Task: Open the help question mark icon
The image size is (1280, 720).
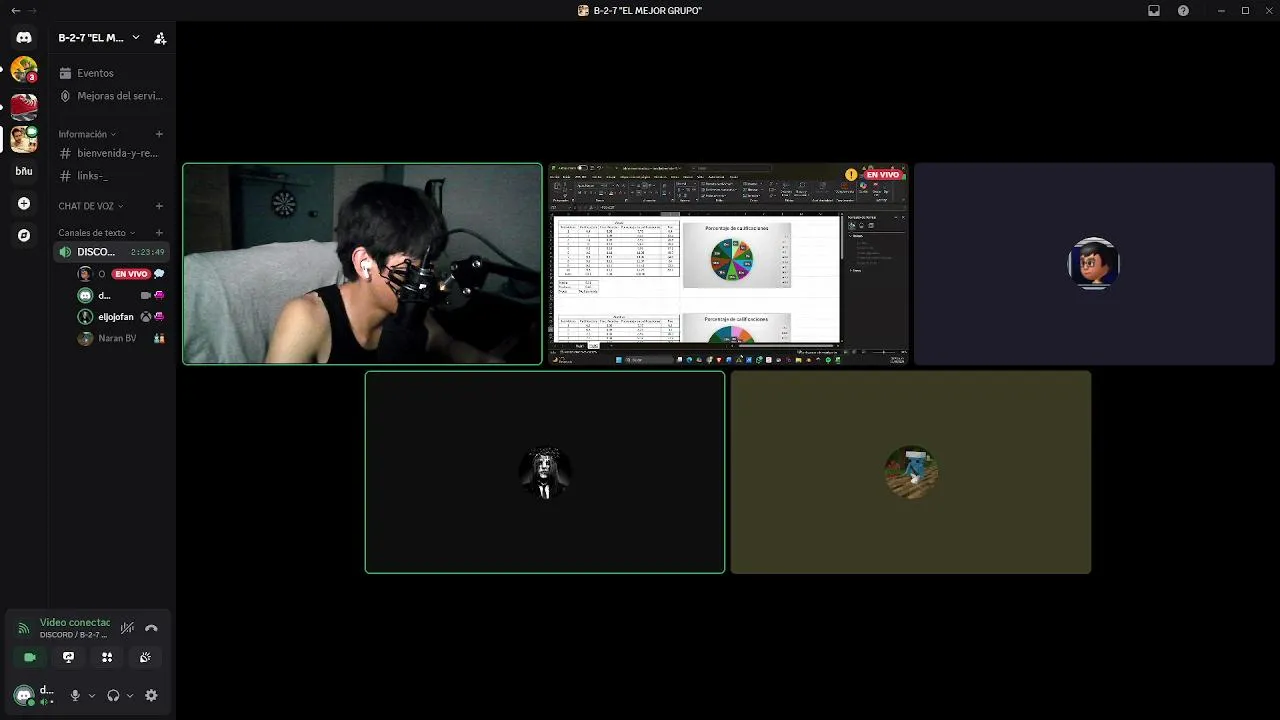Action: coord(1184,10)
